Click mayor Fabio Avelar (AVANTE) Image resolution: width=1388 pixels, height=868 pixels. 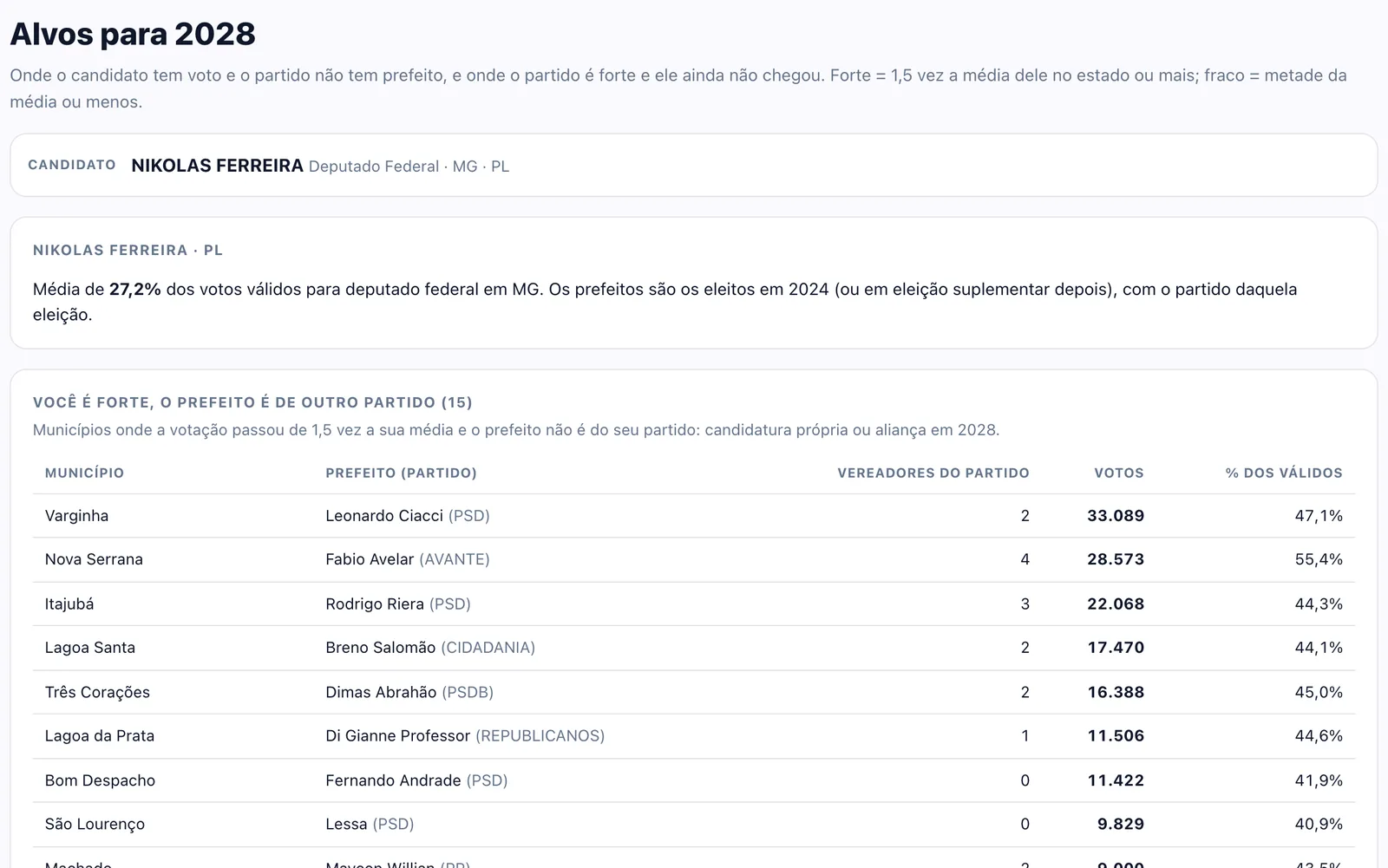tap(408, 559)
